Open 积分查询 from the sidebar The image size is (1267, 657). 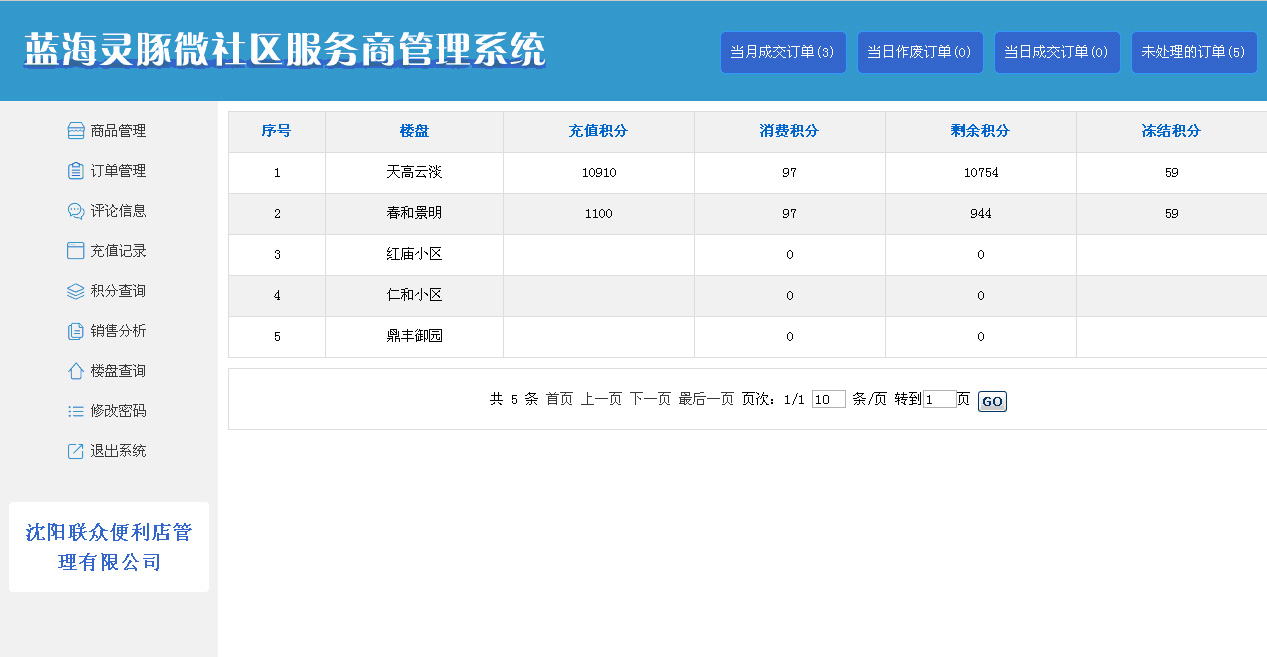118,291
